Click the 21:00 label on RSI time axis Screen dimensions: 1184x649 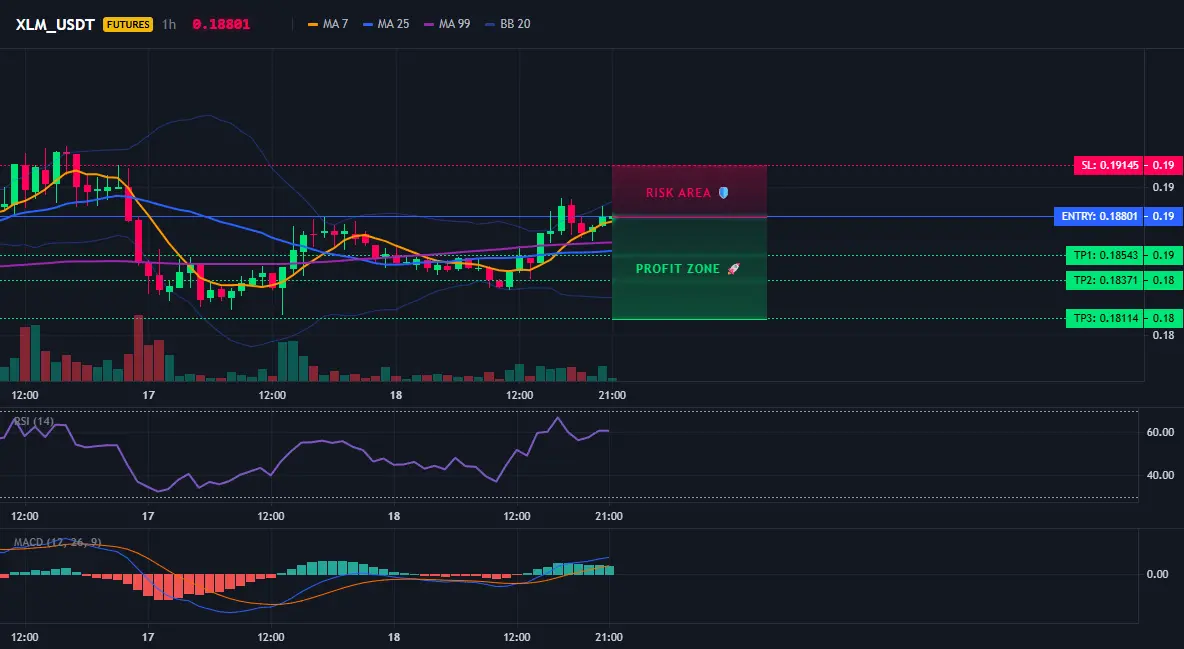tap(609, 516)
